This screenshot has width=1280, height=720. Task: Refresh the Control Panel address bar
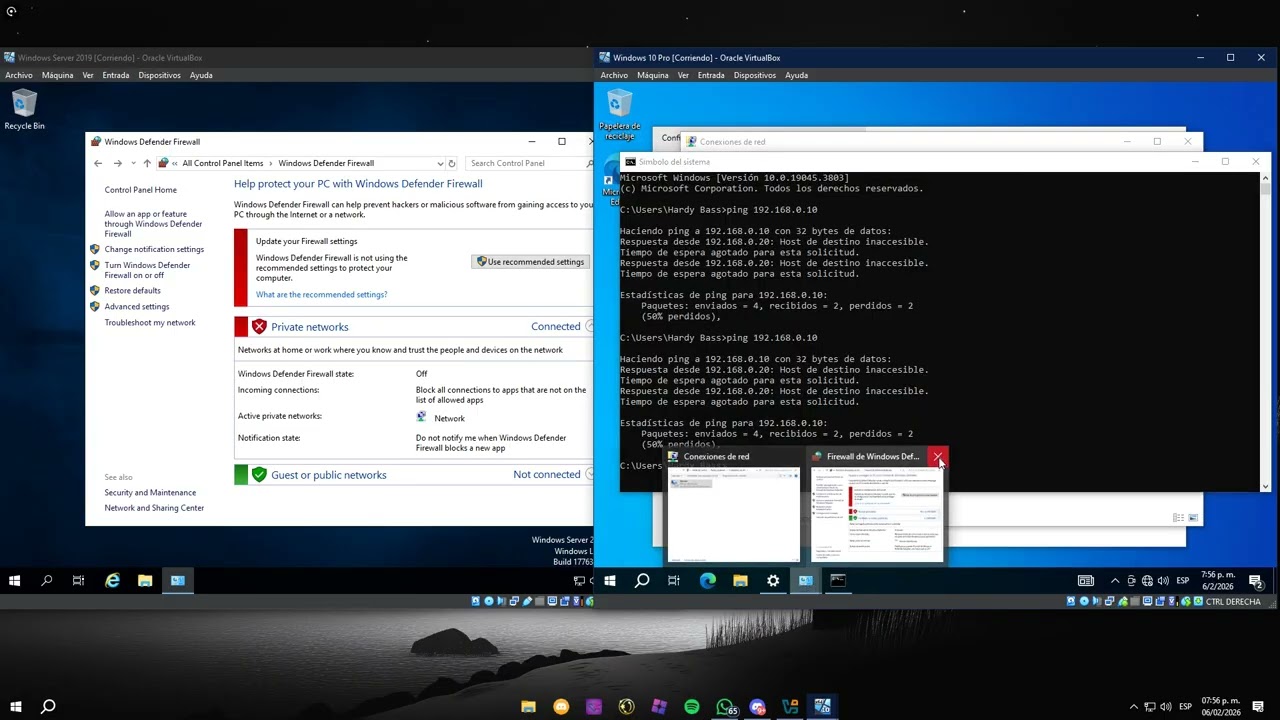[452, 163]
